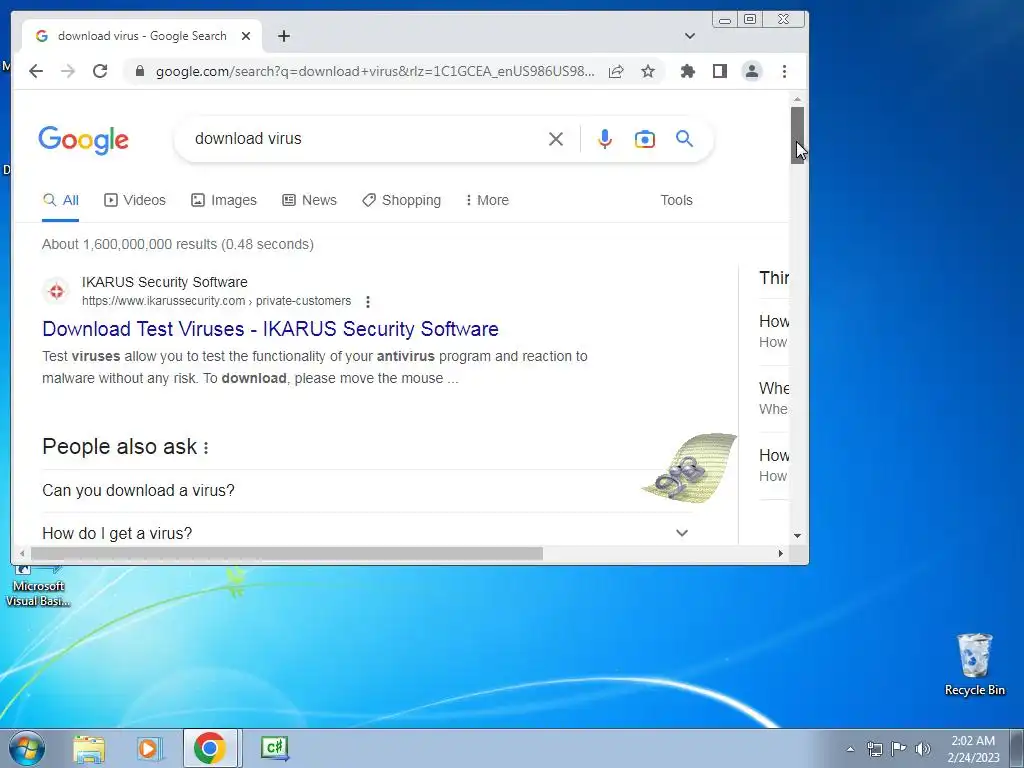Open Chrome three-dot menu
This screenshot has height=768, width=1024.
click(784, 71)
